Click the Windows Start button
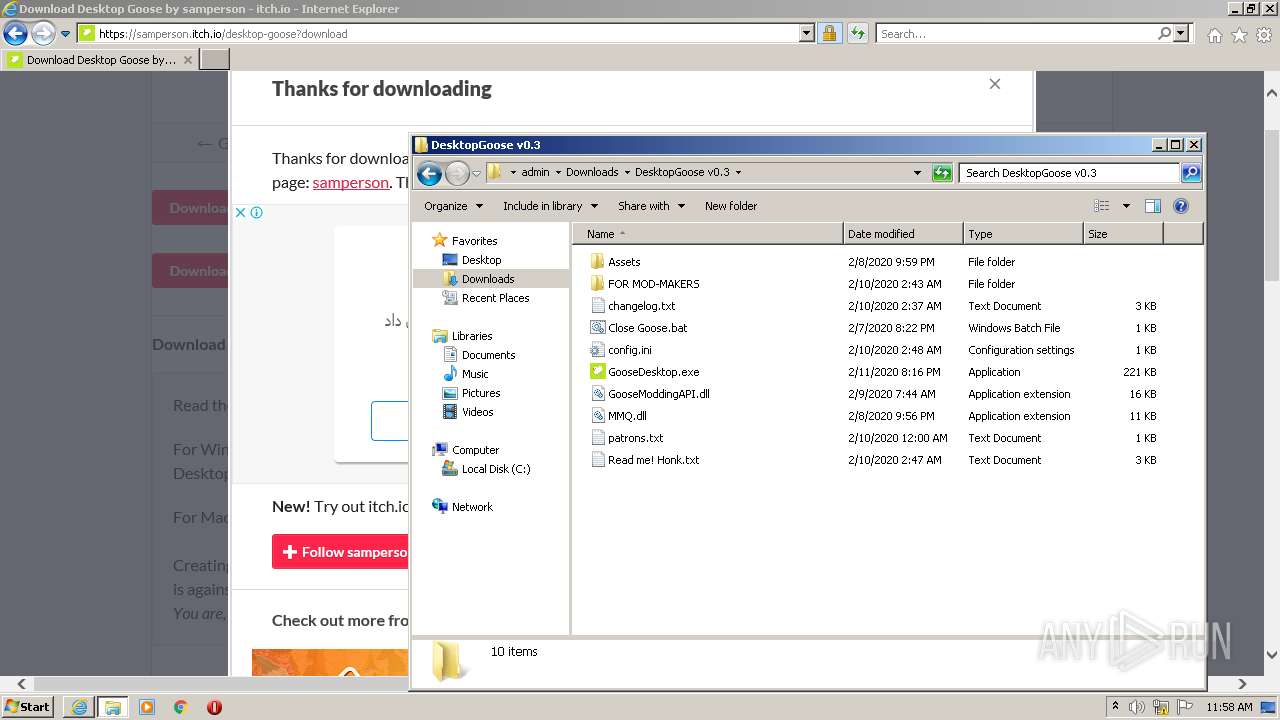This screenshot has height=720, width=1280. (x=28, y=707)
